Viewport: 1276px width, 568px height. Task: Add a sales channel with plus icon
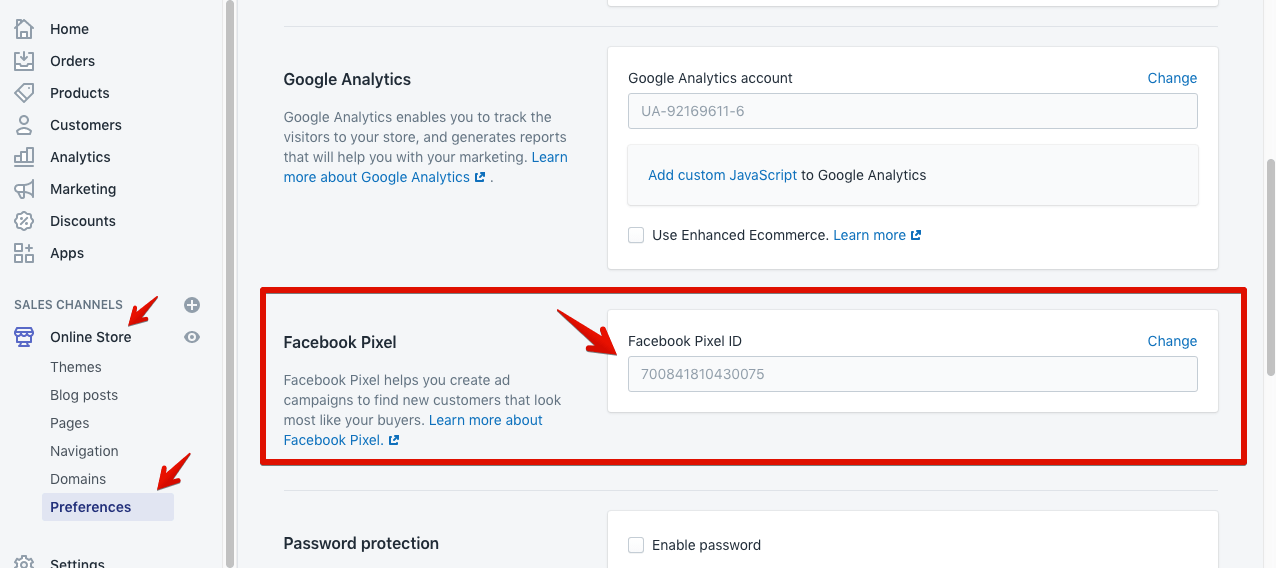192,305
